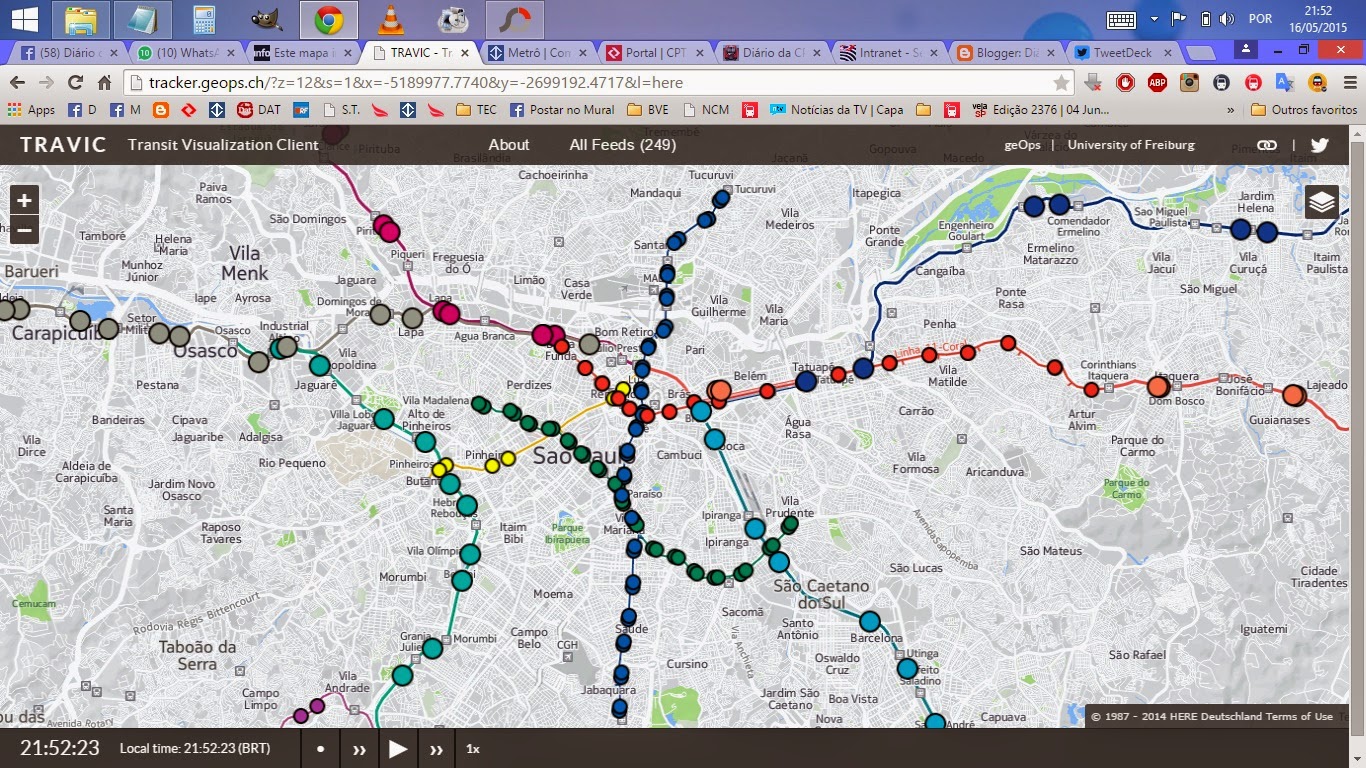Click the fast-forward icon in the playback bar
1366x768 pixels.
point(436,748)
